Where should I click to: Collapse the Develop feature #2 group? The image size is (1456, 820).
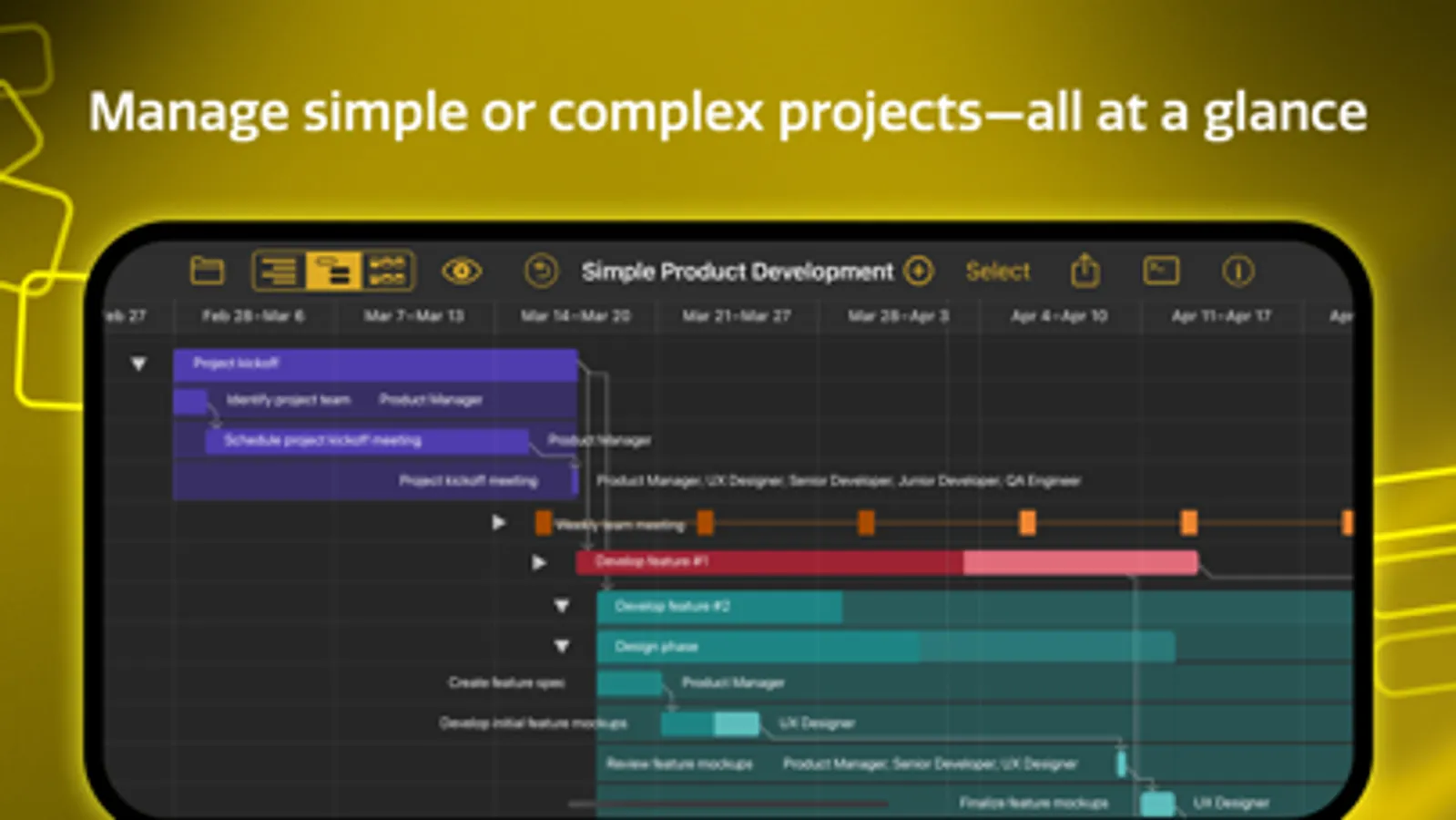[562, 606]
